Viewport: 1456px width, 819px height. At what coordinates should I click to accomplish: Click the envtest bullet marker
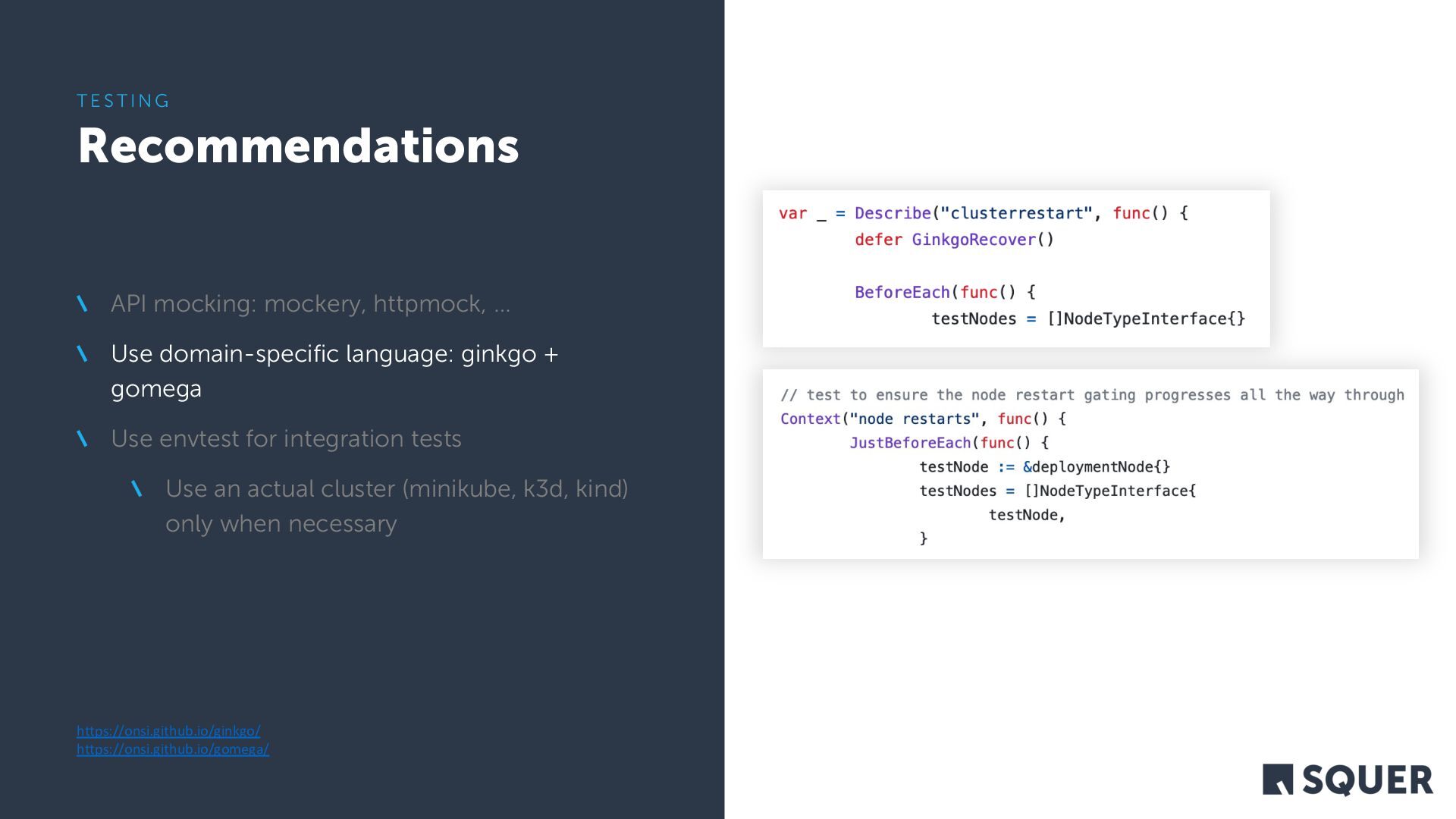click(83, 439)
